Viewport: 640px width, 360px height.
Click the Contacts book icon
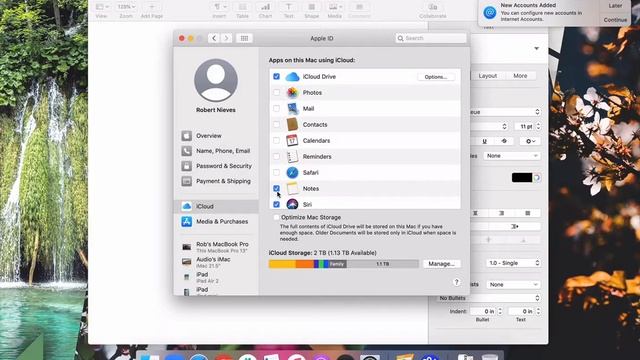[292, 124]
